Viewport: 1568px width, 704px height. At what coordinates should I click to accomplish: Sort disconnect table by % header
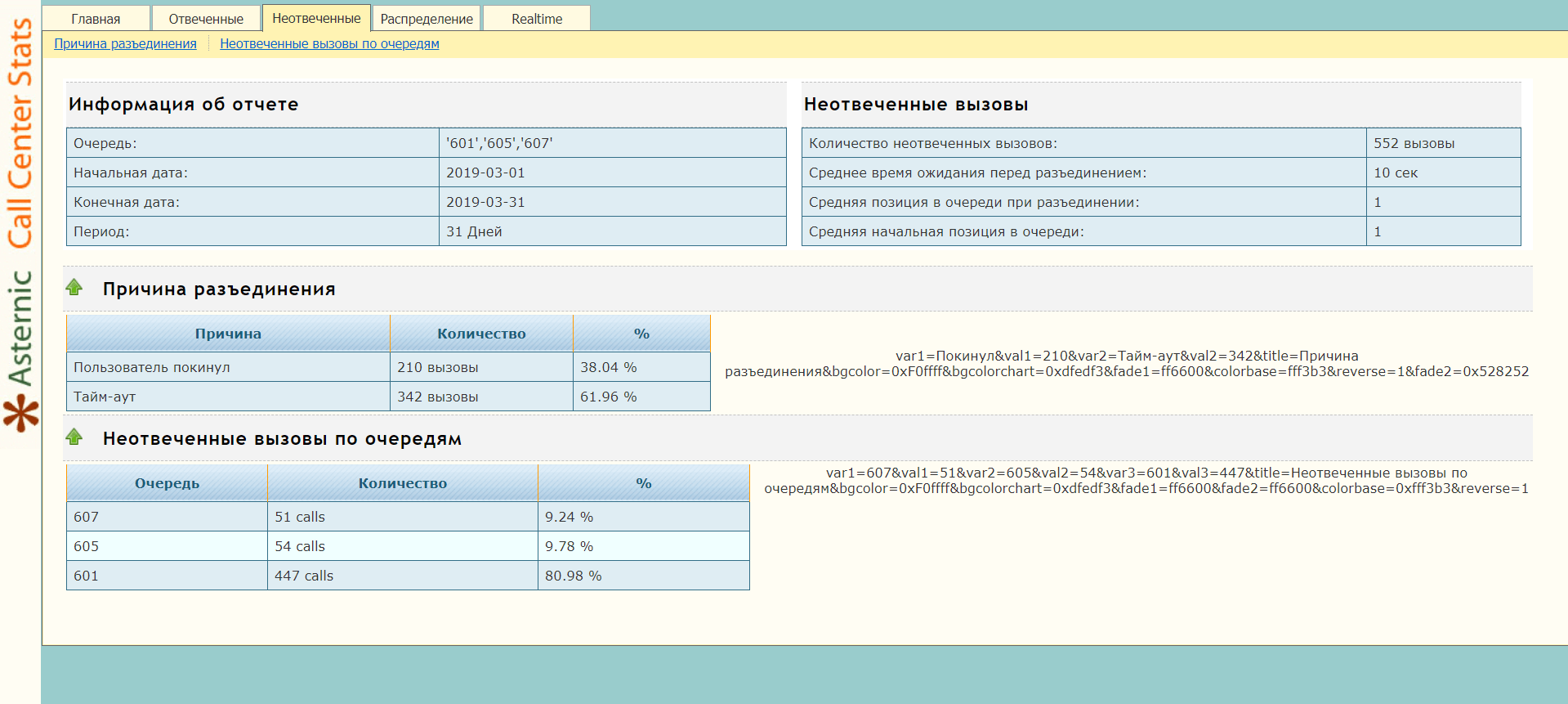point(641,334)
